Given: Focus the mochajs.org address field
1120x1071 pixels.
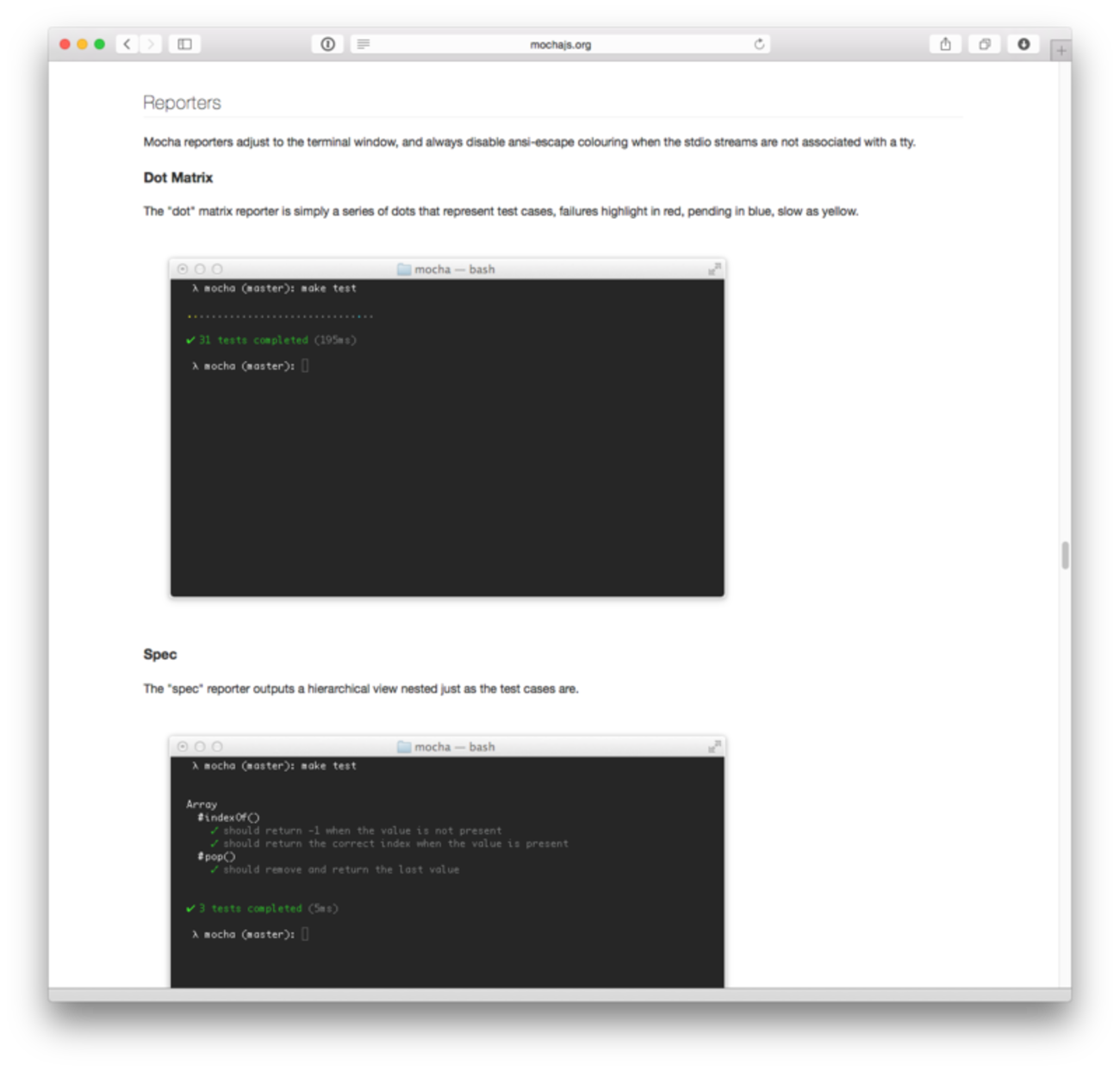Looking at the screenshot, I should pos(560,44).
